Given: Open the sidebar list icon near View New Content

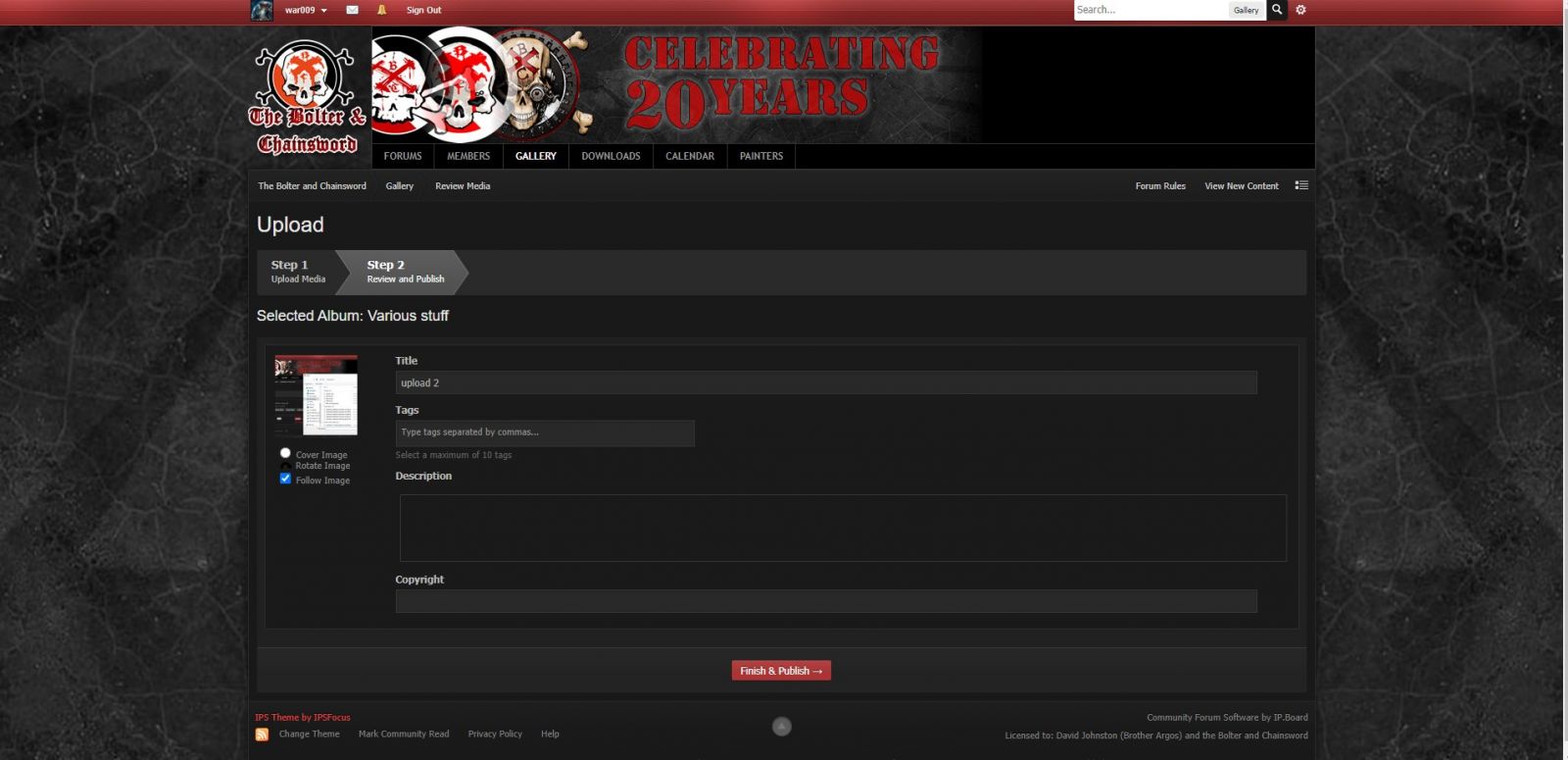Looking at the screenshot, I should coord(1300,185).
